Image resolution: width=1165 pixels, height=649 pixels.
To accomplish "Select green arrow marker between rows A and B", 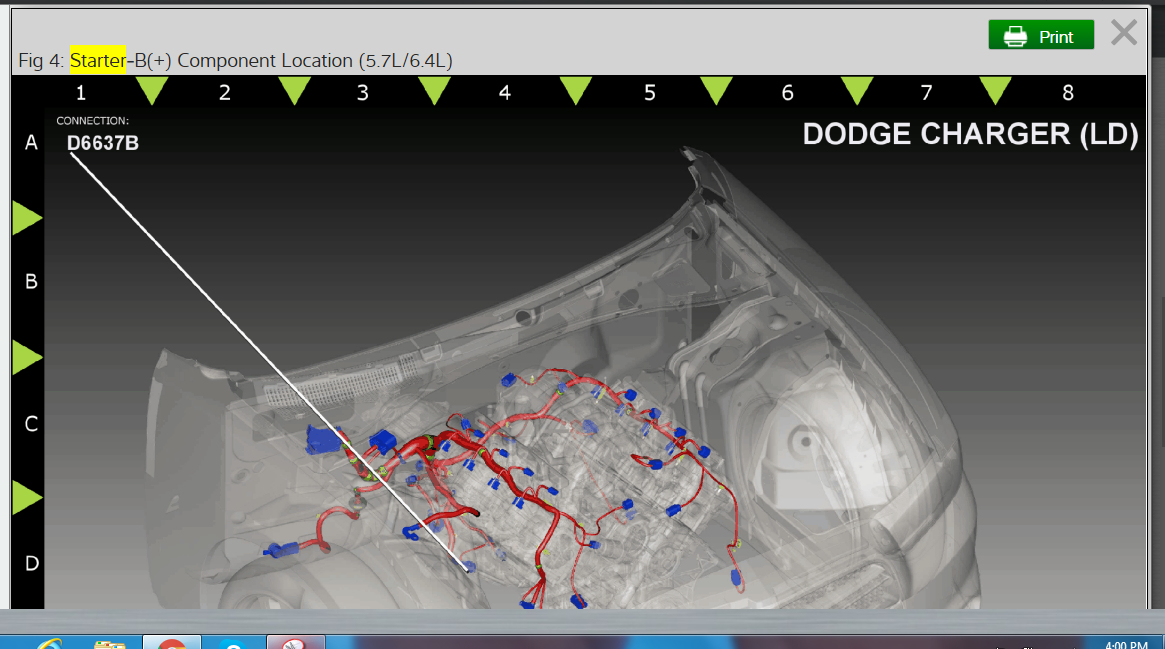I will (x=27, y=218).
